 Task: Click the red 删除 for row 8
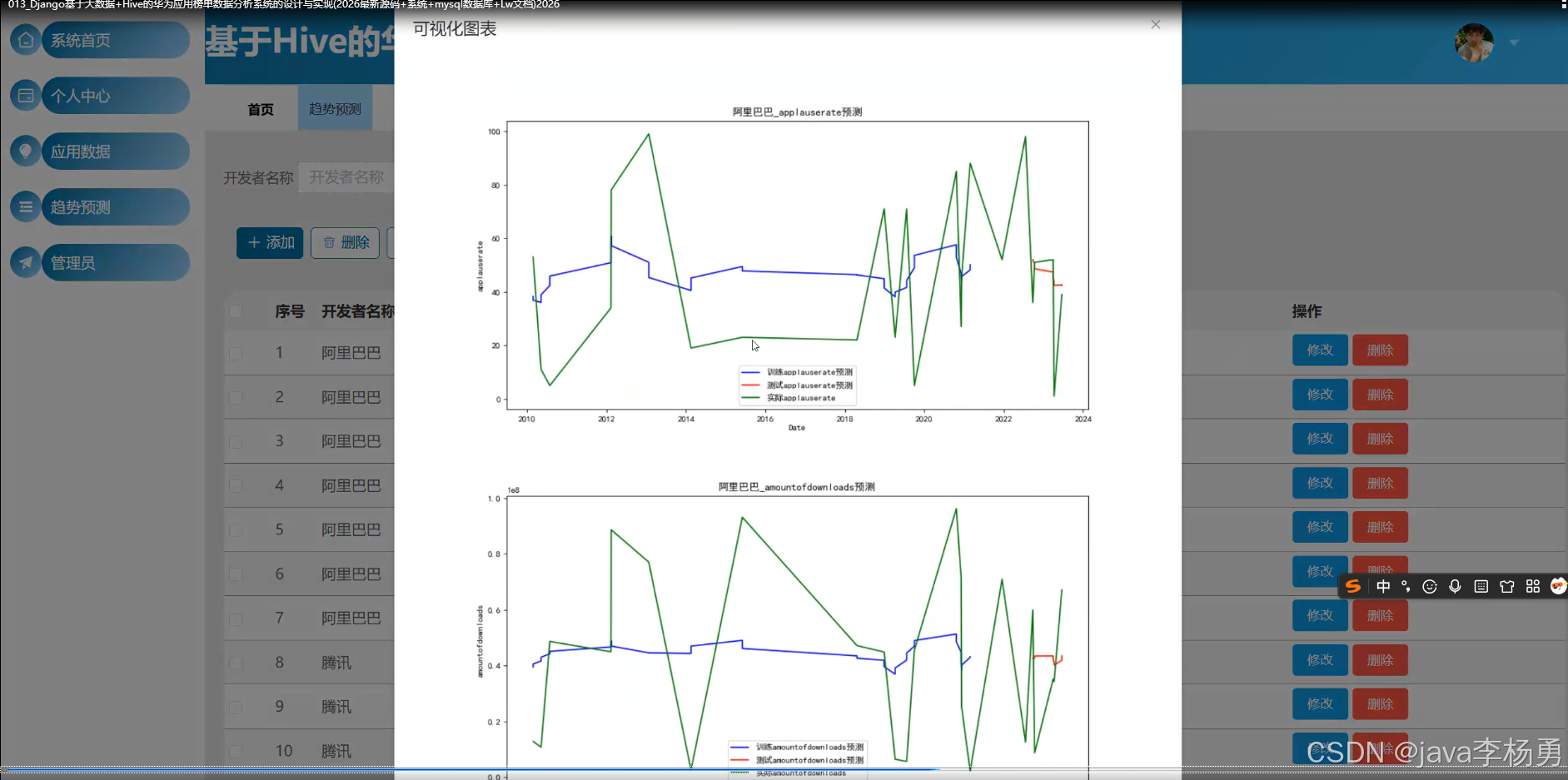point(1380,660)
